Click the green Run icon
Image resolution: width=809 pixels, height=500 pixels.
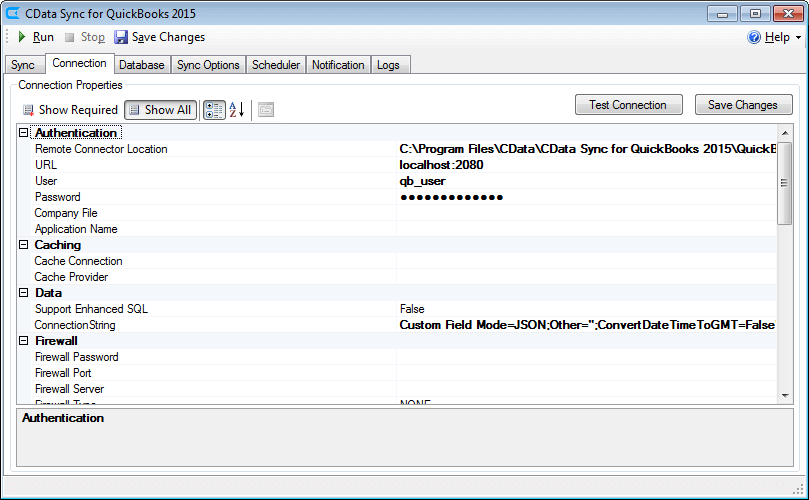(x=22, y=37)
